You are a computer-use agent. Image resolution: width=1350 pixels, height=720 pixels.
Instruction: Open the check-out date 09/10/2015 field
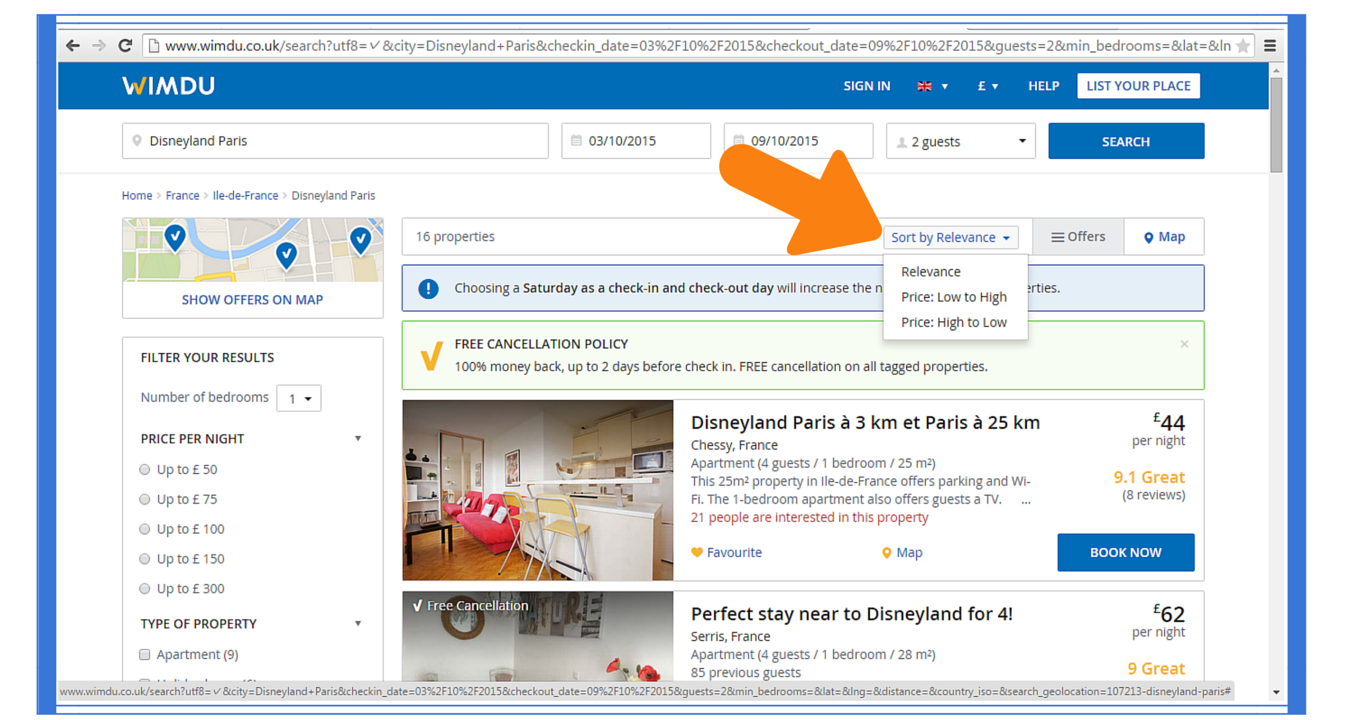click(x=798, y=141)
